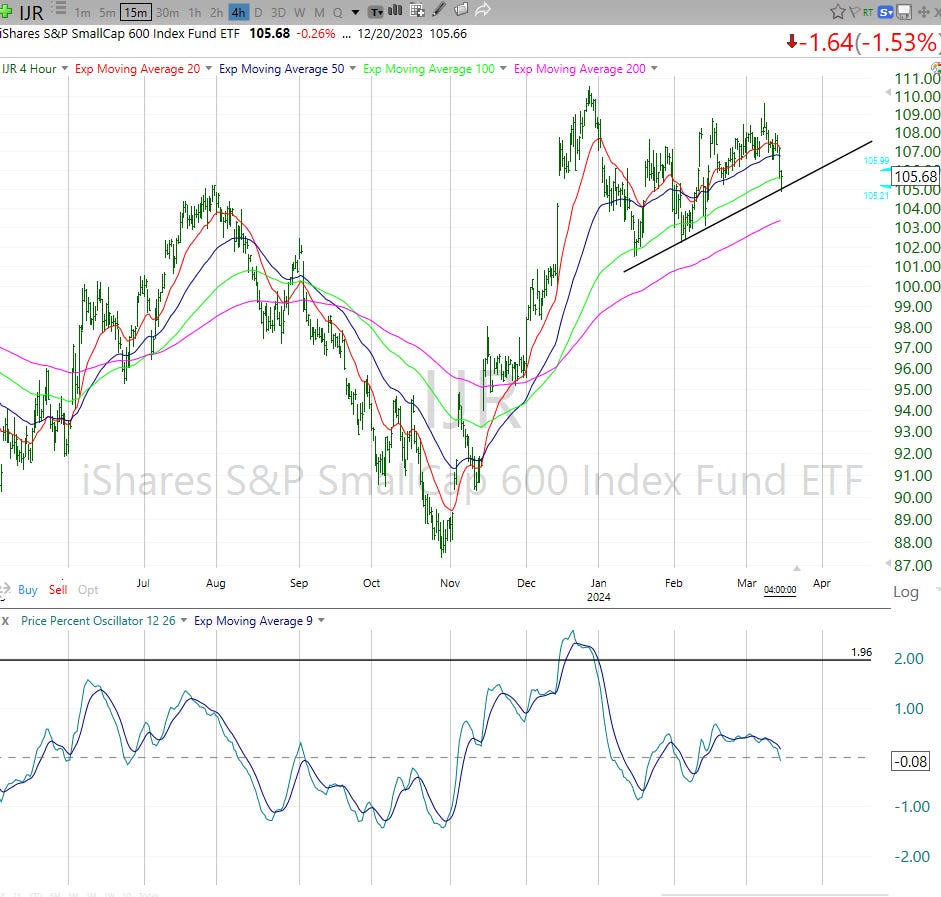Click the 04:00:00 time marker on date axis

click(780, 590)
